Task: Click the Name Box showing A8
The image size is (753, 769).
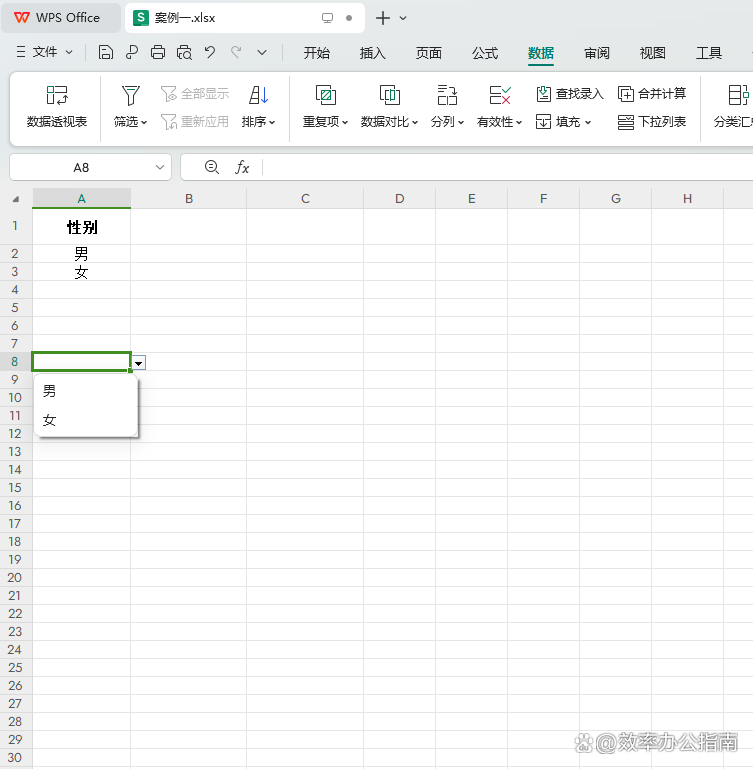Action: (81, 168)
